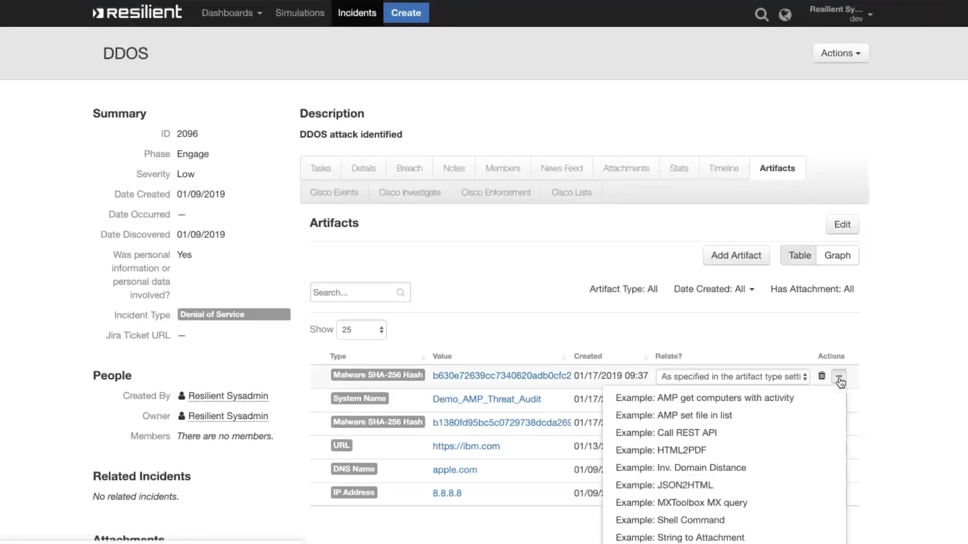Click the search magnifier icon in top navbar
968x544 pixels.
[761, 14]
